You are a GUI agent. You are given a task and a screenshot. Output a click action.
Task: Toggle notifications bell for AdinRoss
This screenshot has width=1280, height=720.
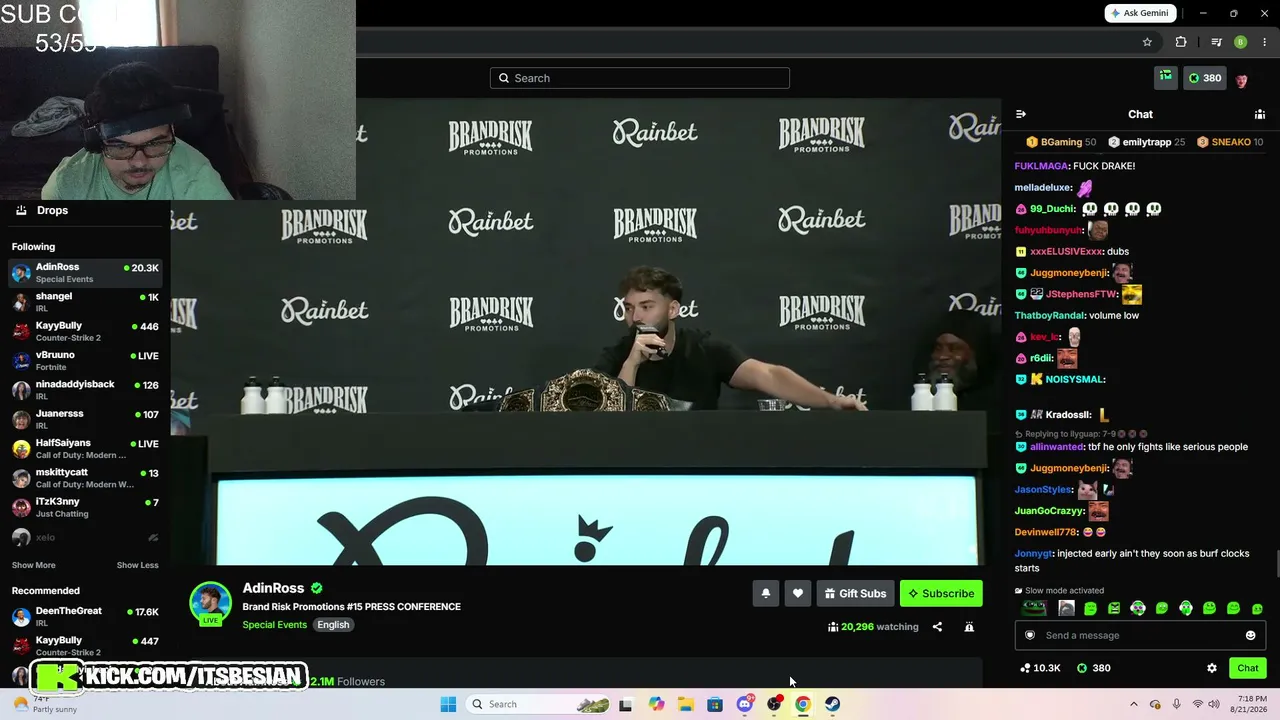[x=765, y=593]
